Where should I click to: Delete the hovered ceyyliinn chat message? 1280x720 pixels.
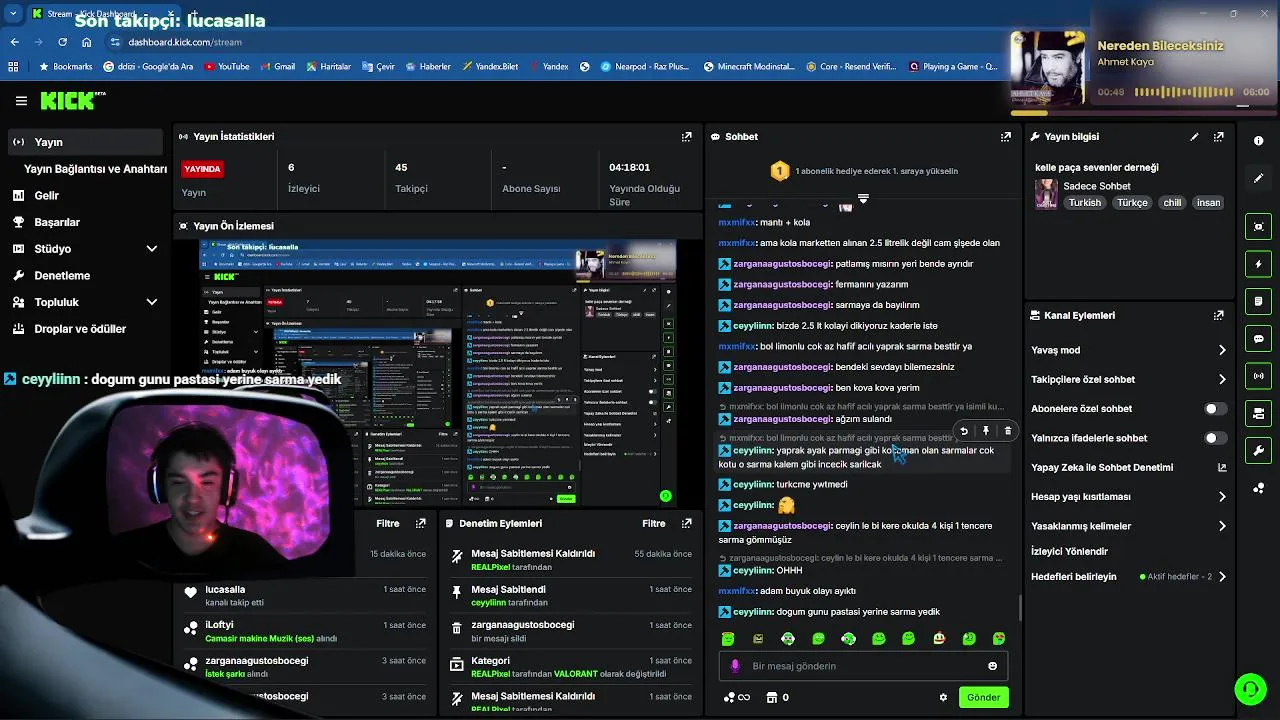(1007, 431)
